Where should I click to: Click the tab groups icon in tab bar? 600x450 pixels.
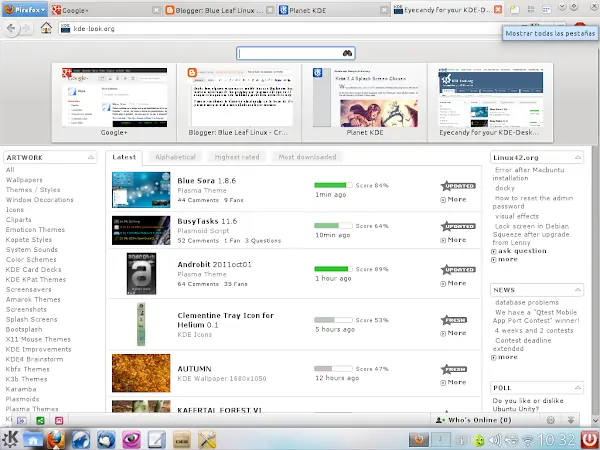[x=530, y=9]
